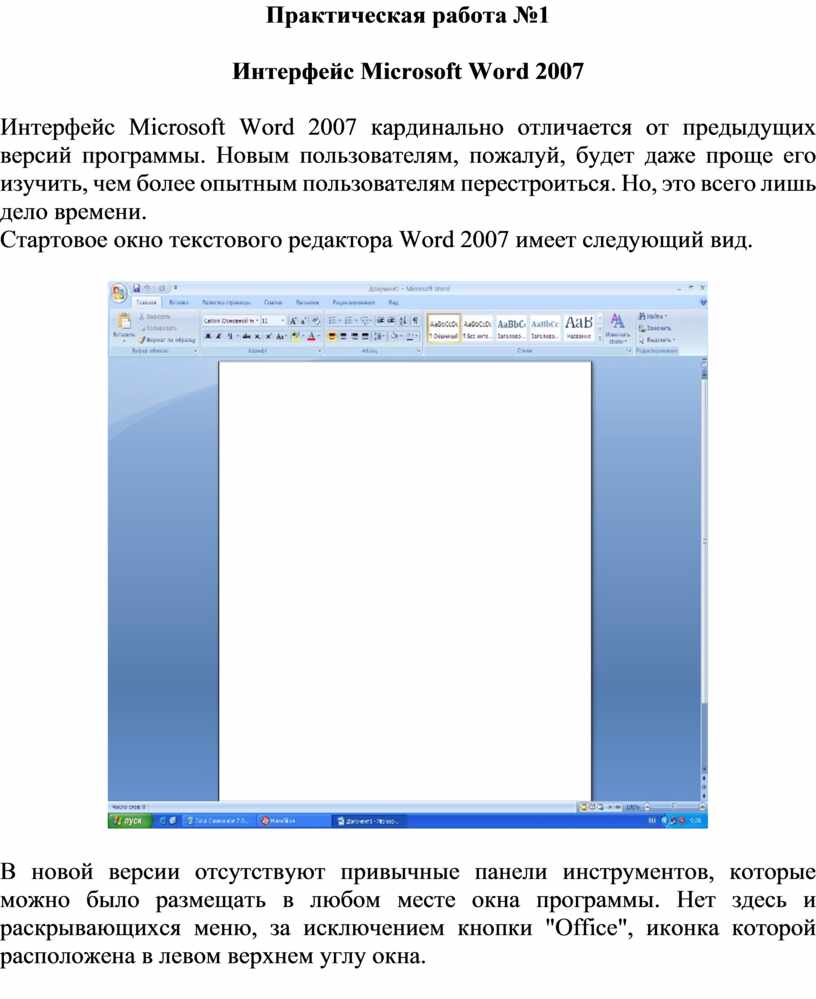Switch to the Вставка (Insert) tab

[178, 303]
